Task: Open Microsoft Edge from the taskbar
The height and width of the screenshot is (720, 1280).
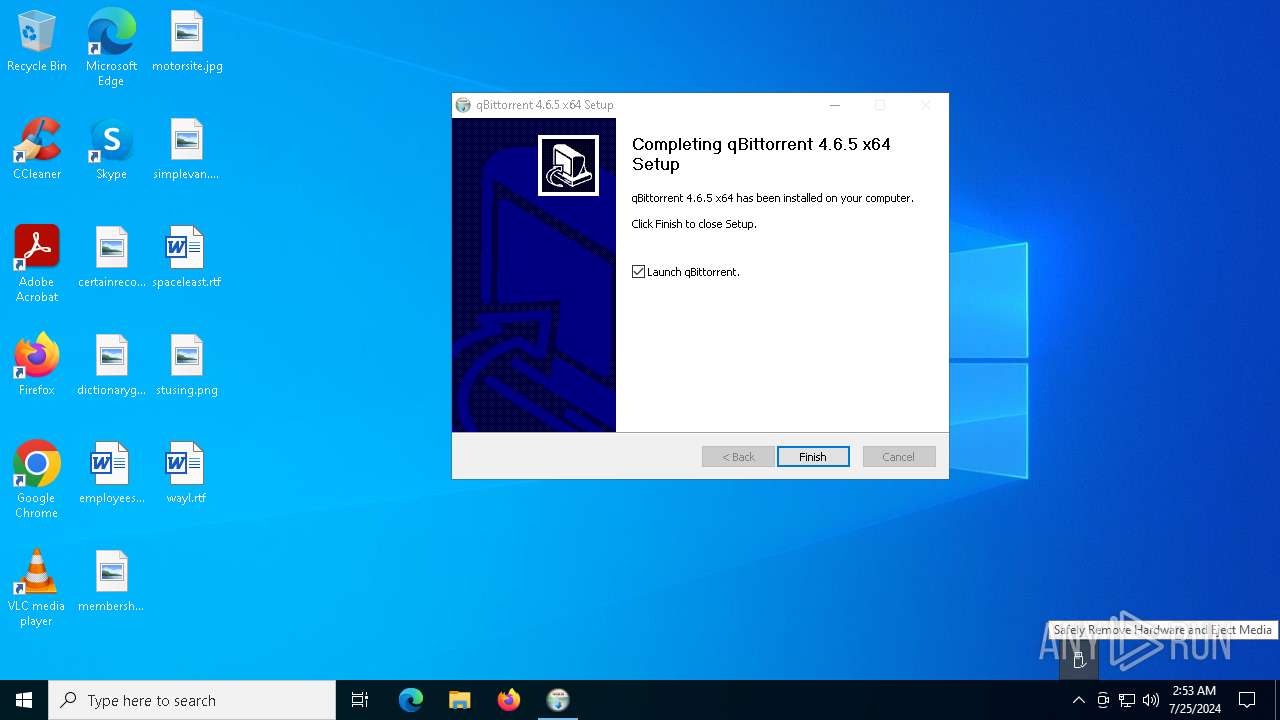Action: 411,700
